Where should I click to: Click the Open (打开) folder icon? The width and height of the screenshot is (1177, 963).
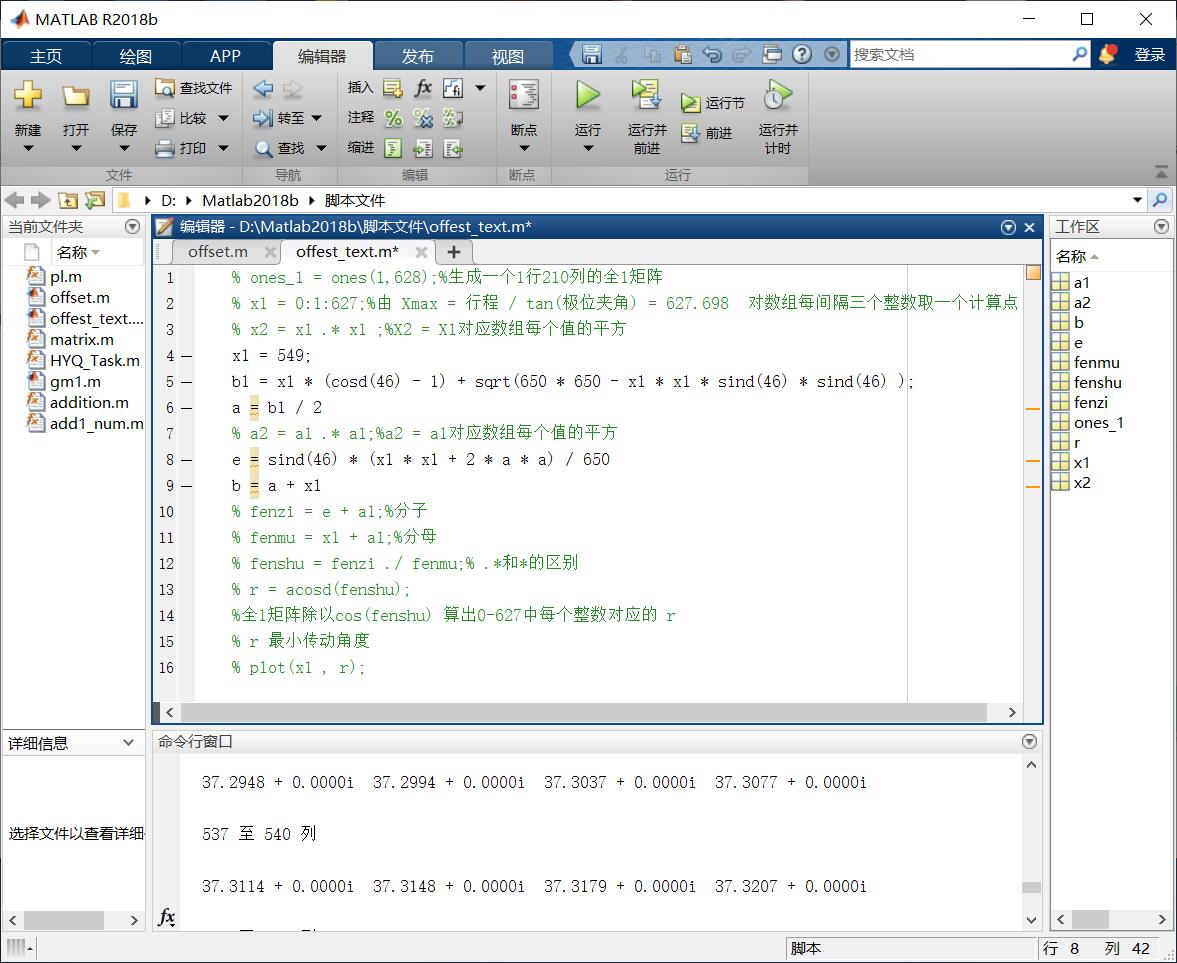tap(76, 95)
